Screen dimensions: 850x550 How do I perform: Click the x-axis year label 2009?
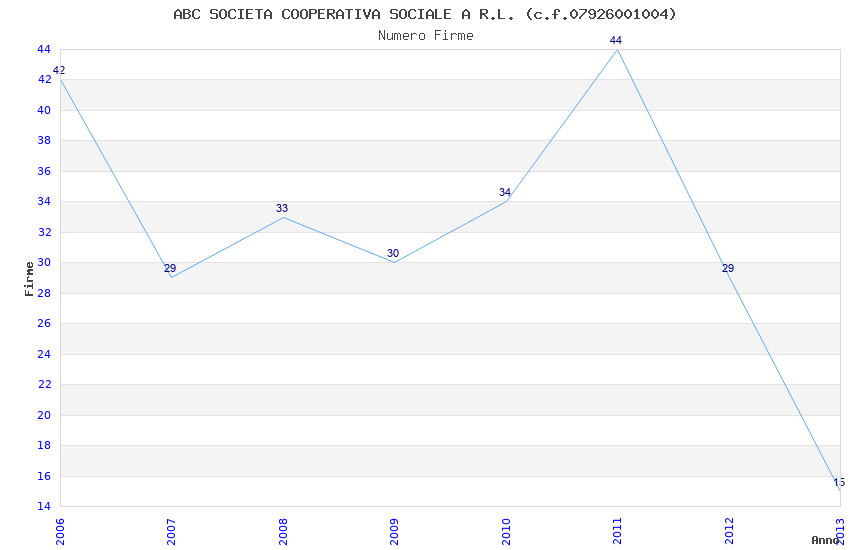(x=394, y=531)
